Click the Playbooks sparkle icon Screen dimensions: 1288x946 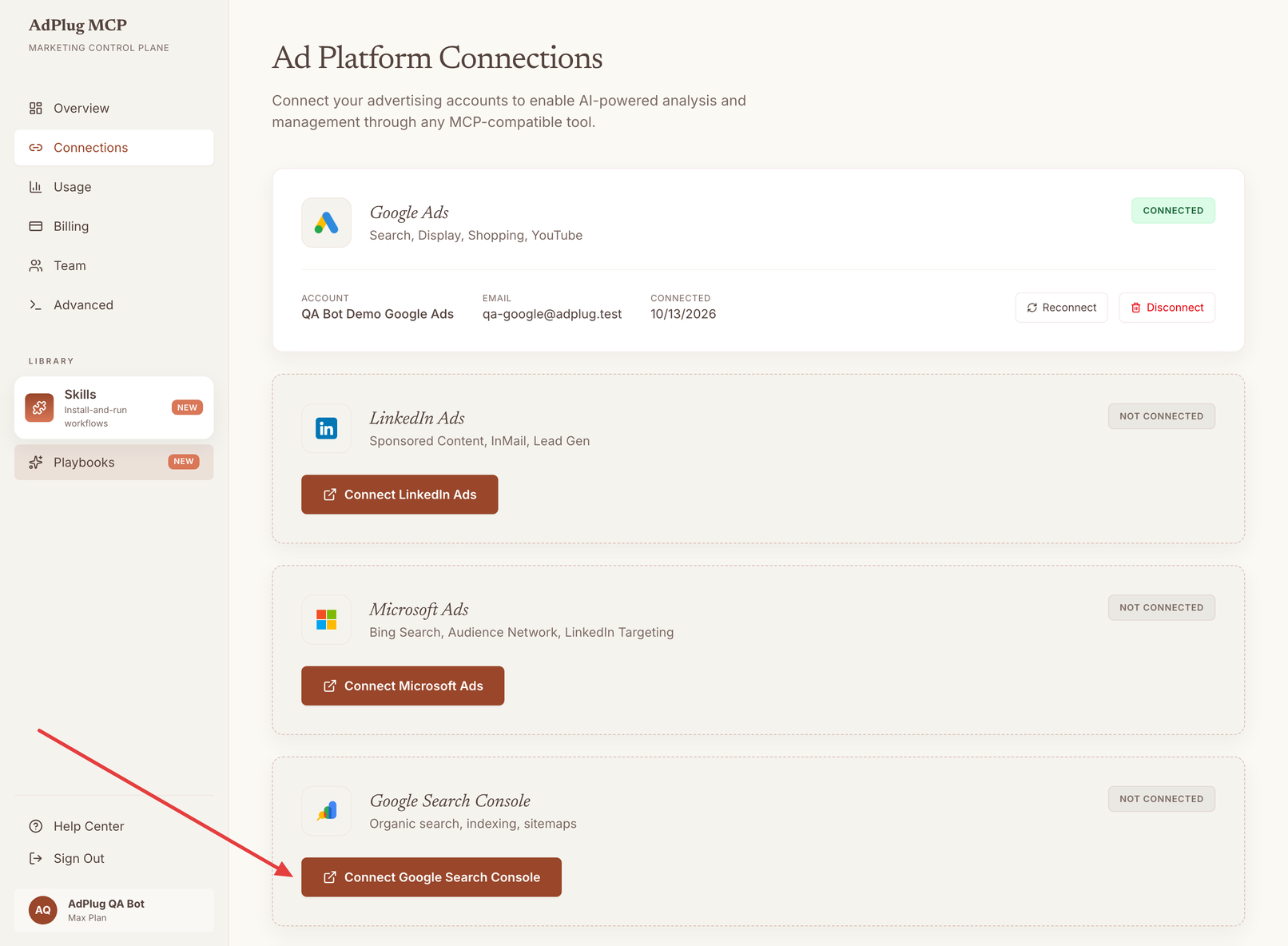point(36,463)
